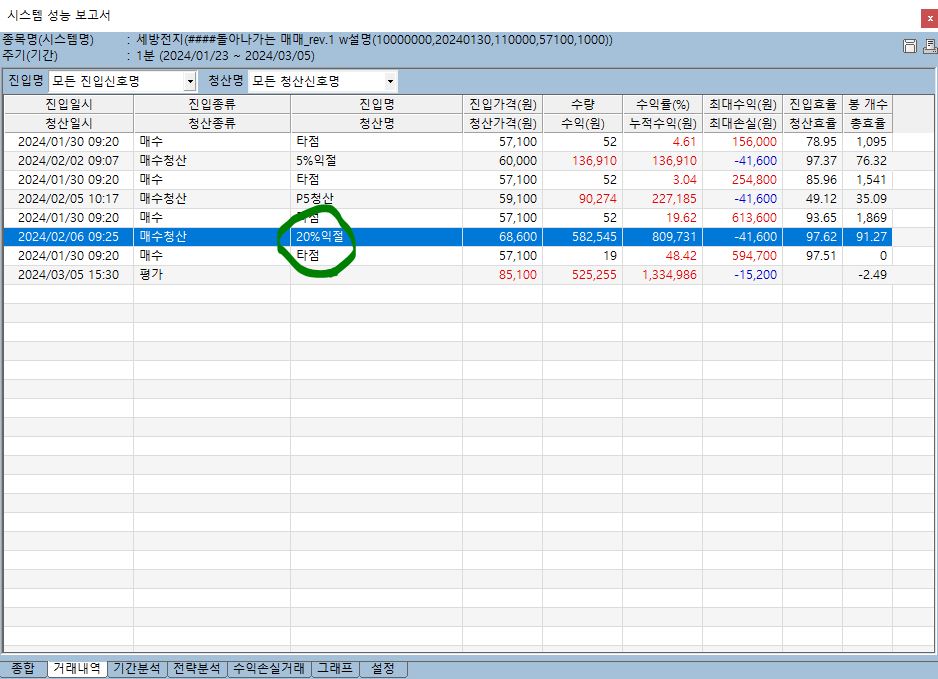Click the 진입가격(원) column header

tap(502, 104)
